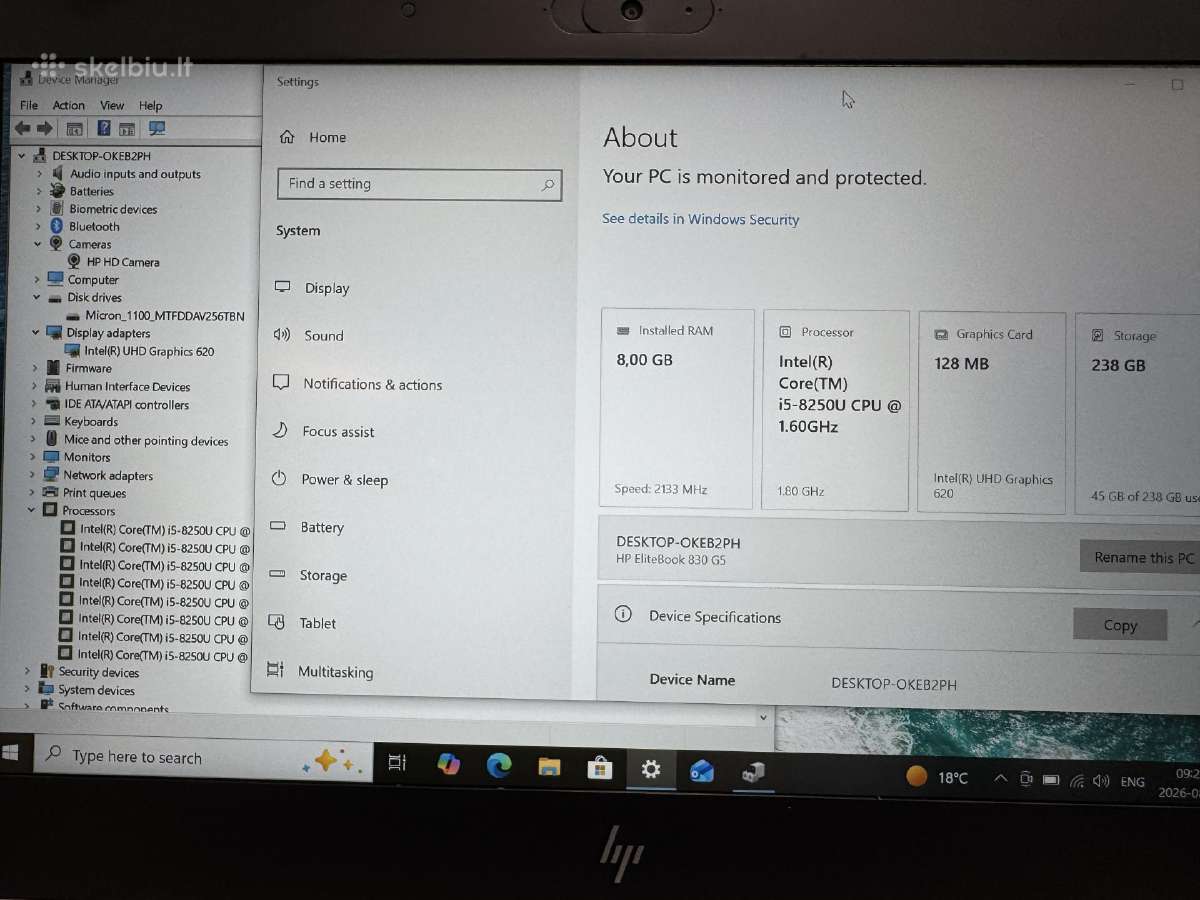Expand the Batteries category chevron
1200x900 pixels.
[x=39, y=192]
